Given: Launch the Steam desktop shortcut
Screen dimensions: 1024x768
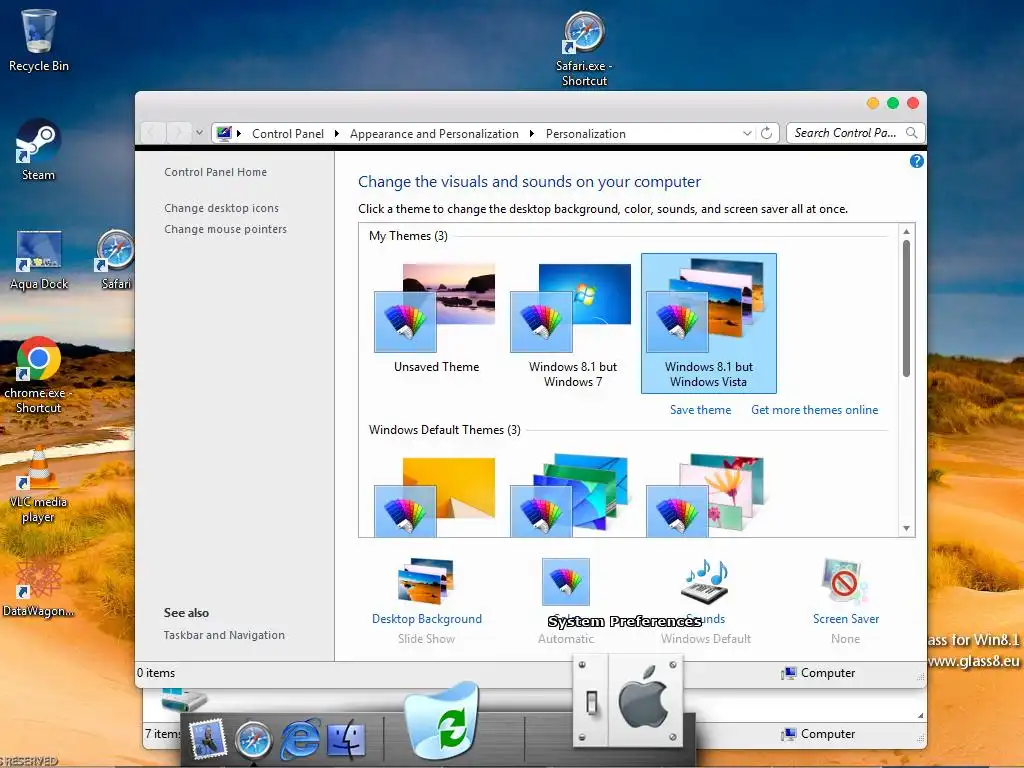Looking at the screenshot, I should coord(39,149).
